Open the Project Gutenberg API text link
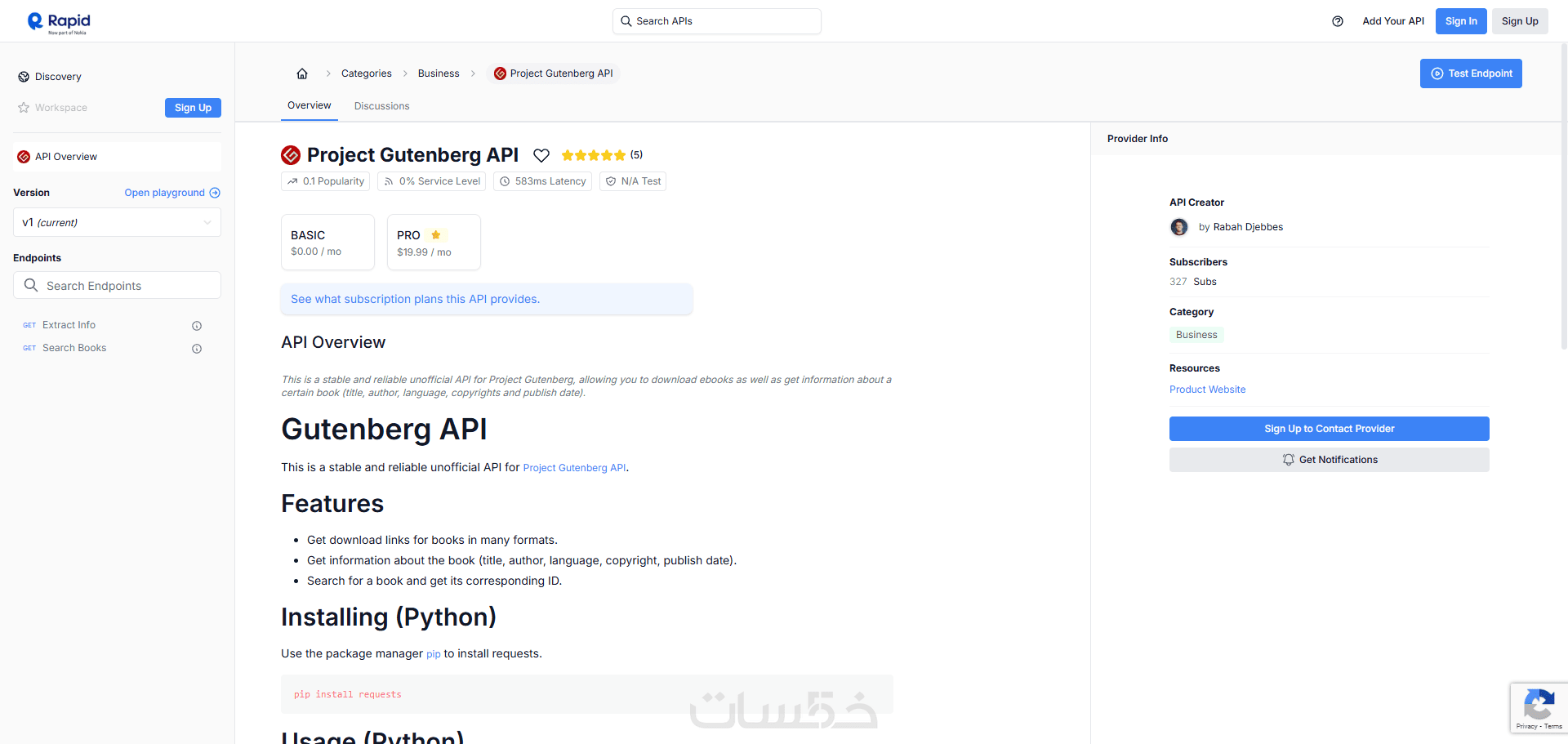The width and height of the screenshot is (1568, 744). (575, 468)
